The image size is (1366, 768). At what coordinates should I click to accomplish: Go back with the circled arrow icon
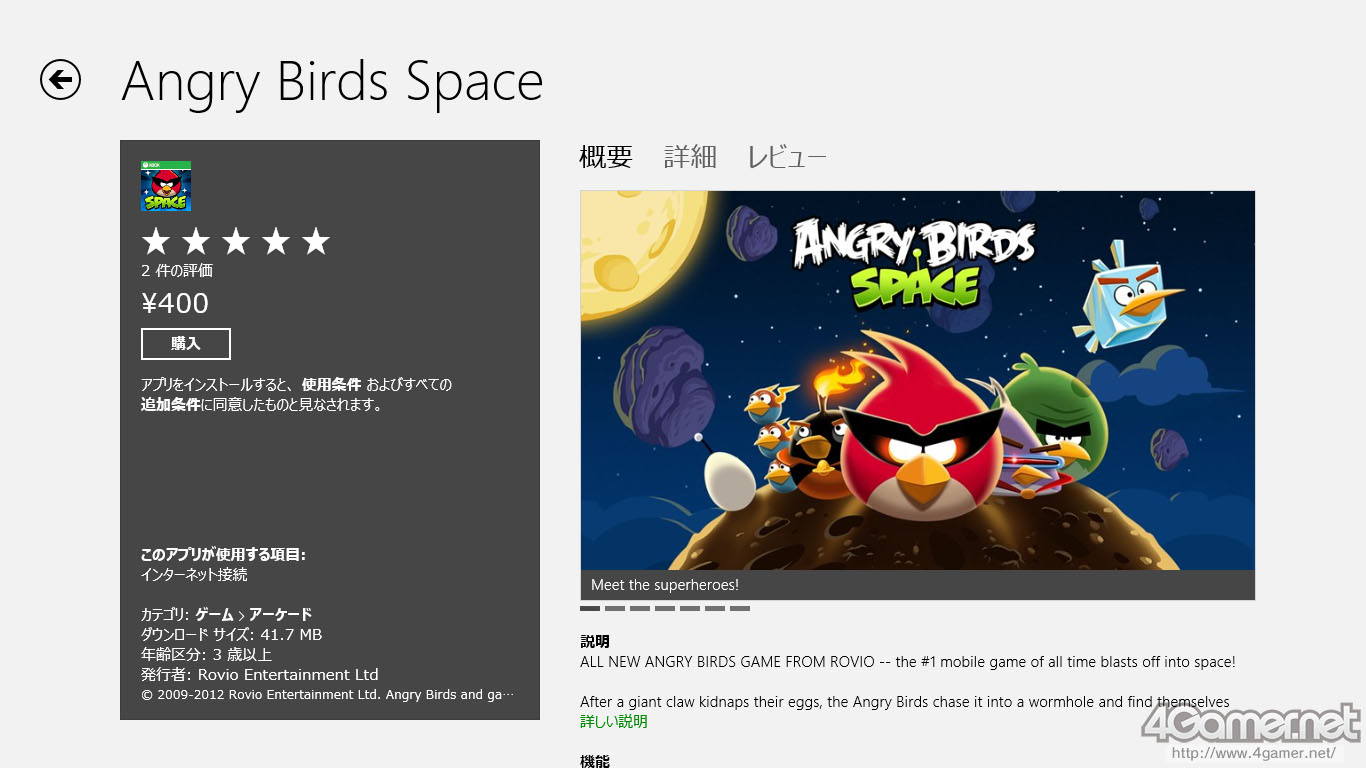60,80
